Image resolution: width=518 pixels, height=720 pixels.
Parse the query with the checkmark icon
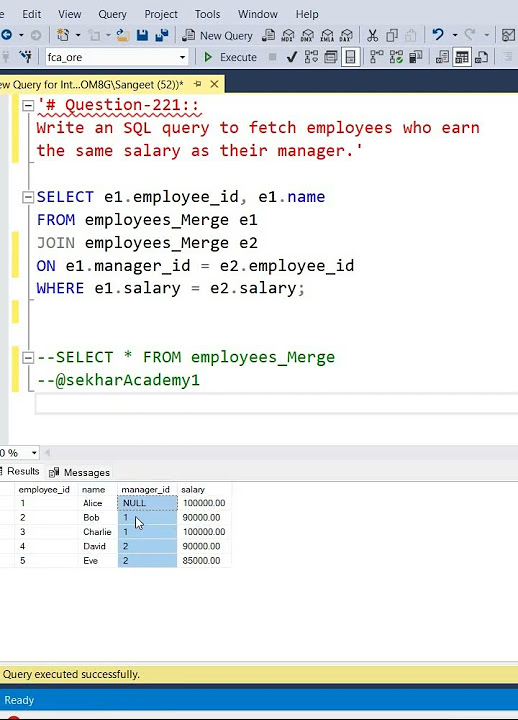click(292, 57)
